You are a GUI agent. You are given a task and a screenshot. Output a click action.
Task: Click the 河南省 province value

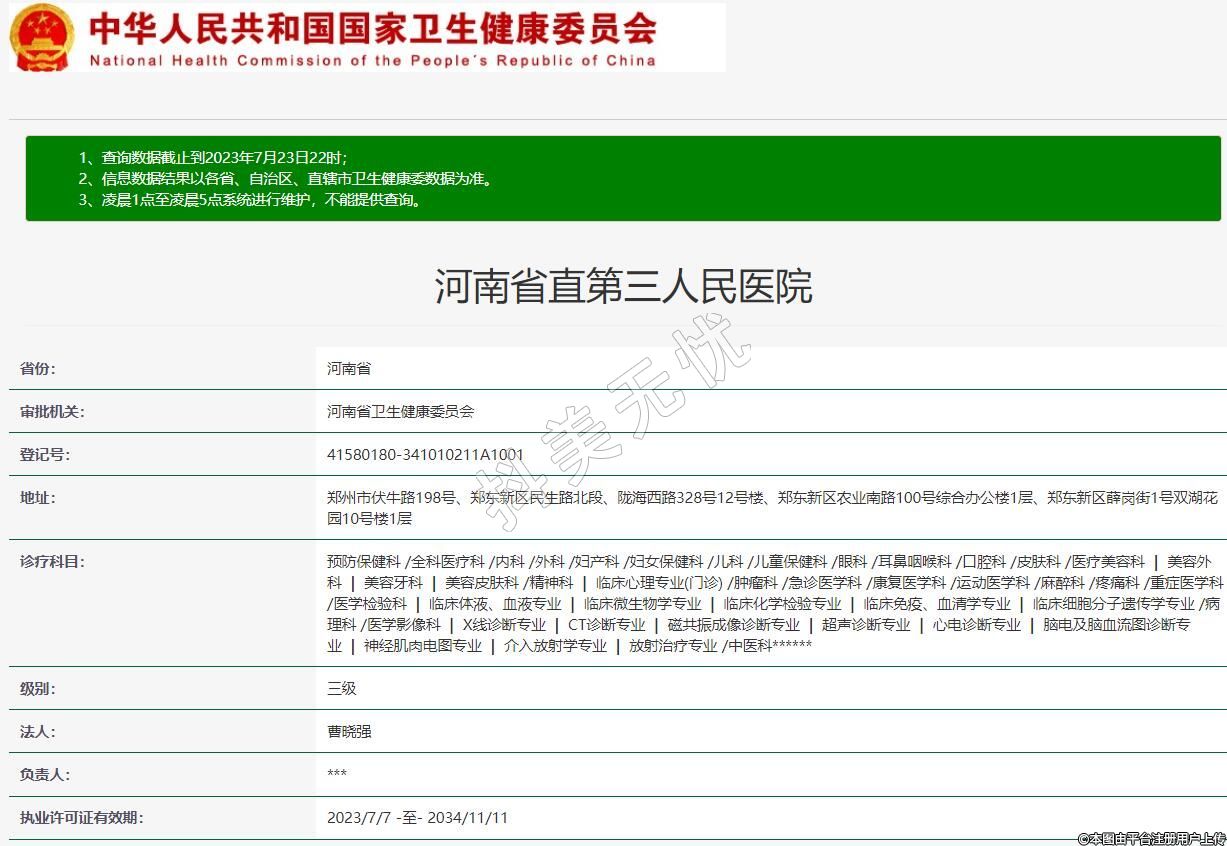349,368
